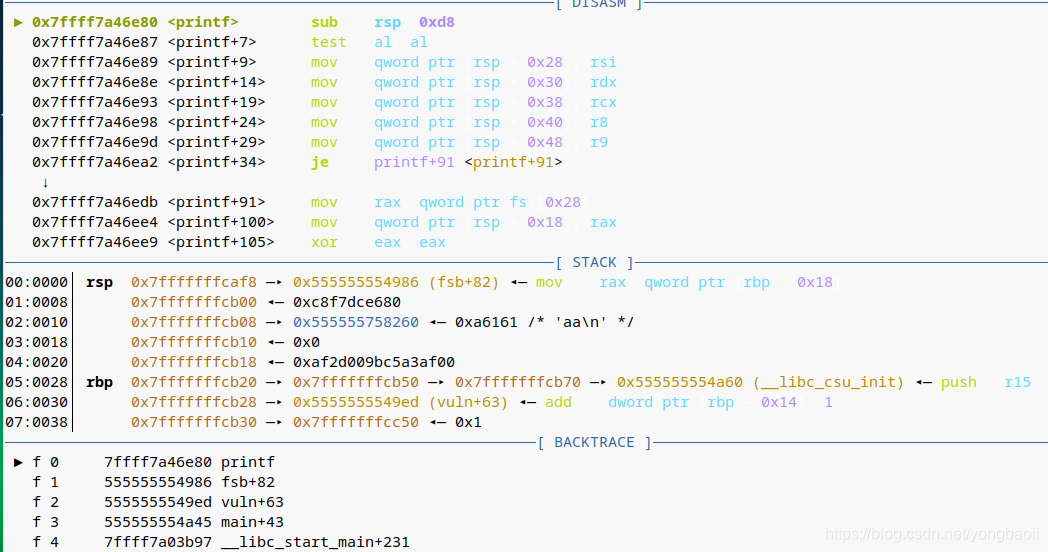Select address 0x7ffff7a46e80 in disassembly

95,22
